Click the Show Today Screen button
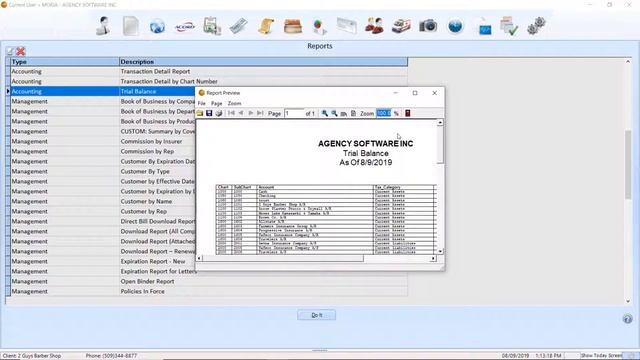Viewport: 640px width, 360px height. 601,356
